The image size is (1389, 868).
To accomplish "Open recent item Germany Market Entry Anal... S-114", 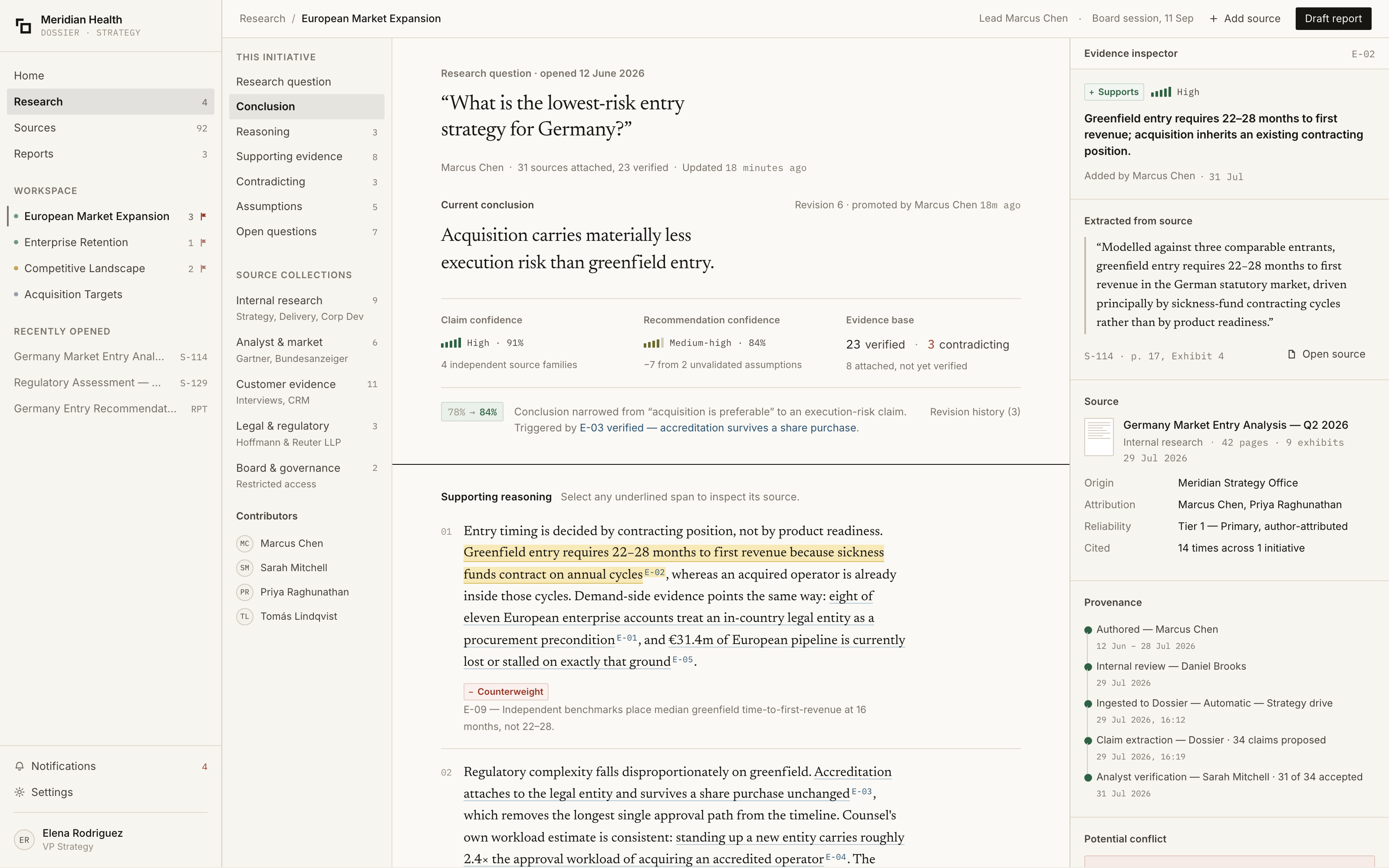I will tap(110, 356).
